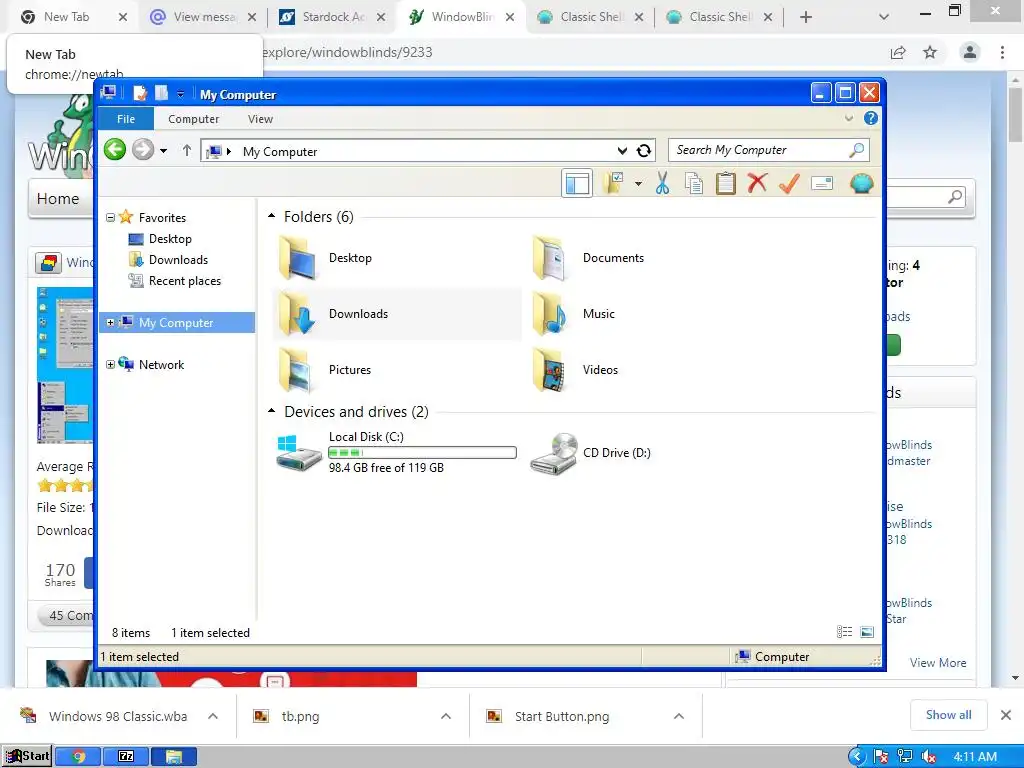Image resolution: width=1024 pixels, height=768 pixels.
Task: Open the Computer ribbon tab
Action: point(193,119)
